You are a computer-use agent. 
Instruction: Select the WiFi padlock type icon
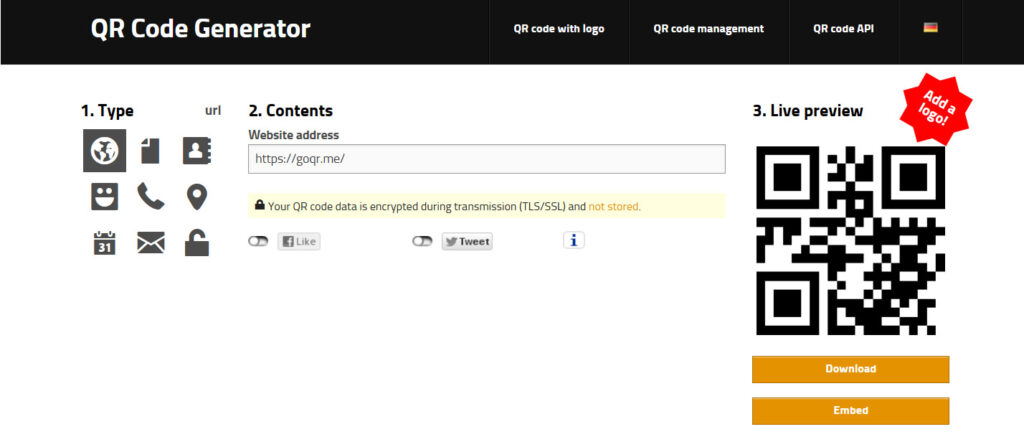click(197, 242)
